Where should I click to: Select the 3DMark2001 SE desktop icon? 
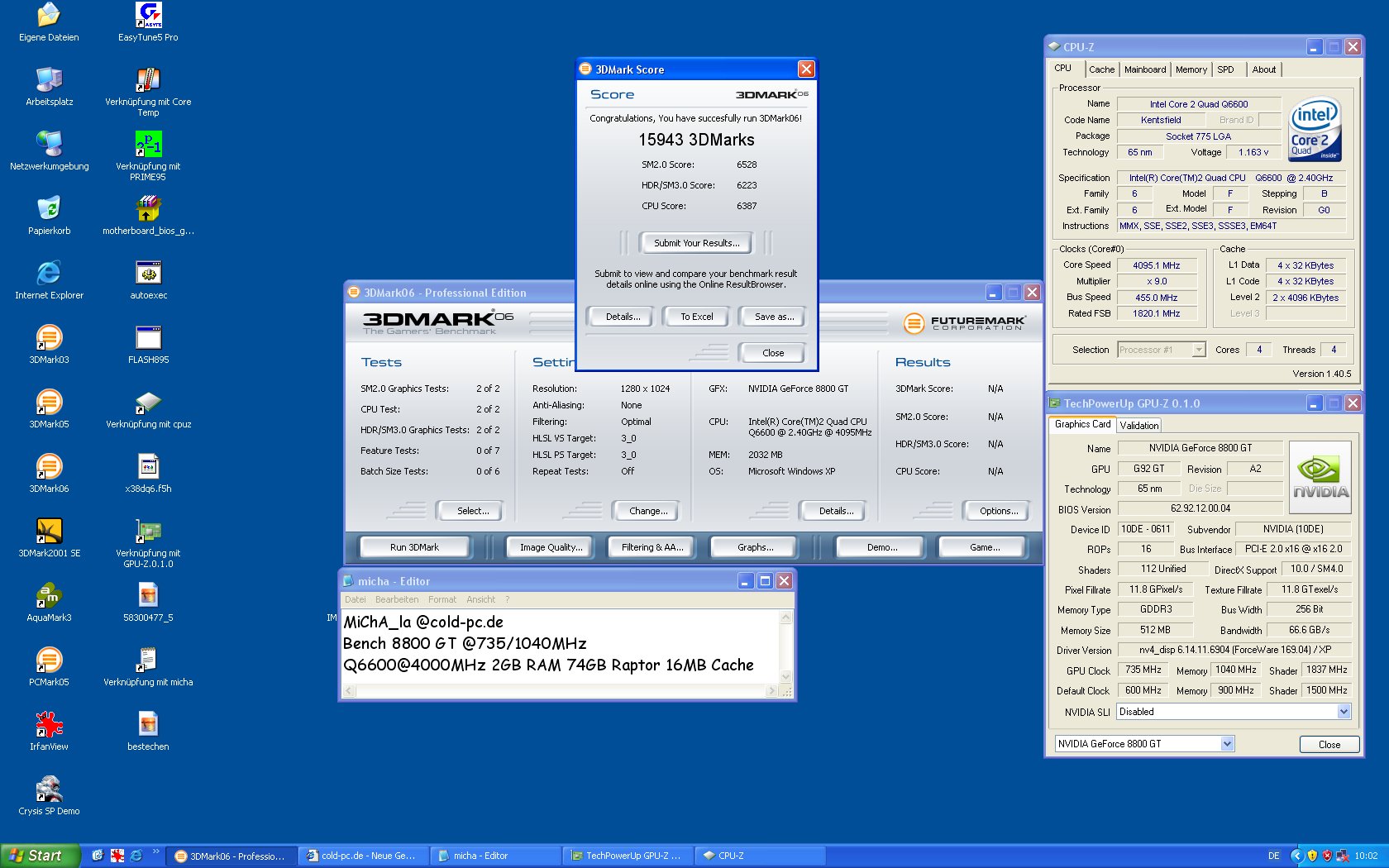pyautogui.click(x=49, y=538)
